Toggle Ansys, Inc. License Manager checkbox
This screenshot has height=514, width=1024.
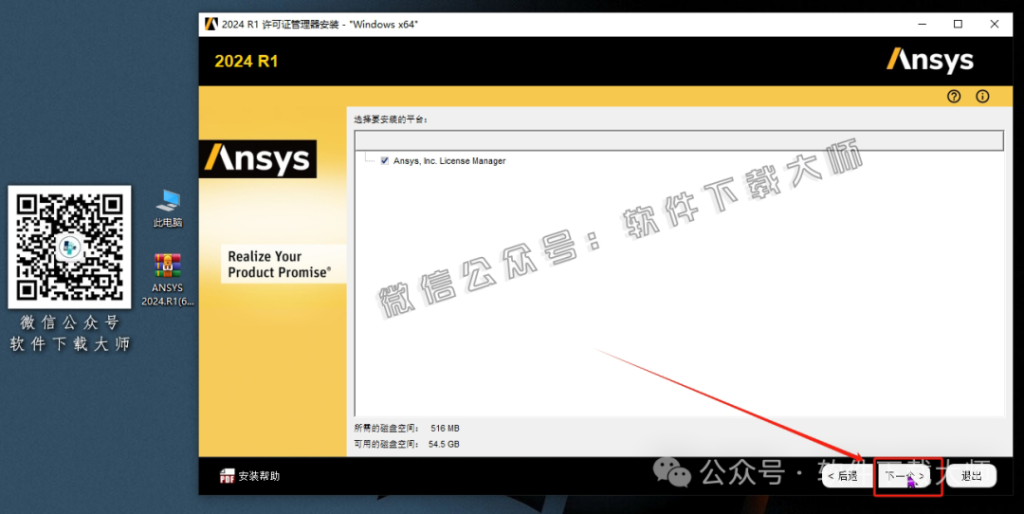click(385, 161)
